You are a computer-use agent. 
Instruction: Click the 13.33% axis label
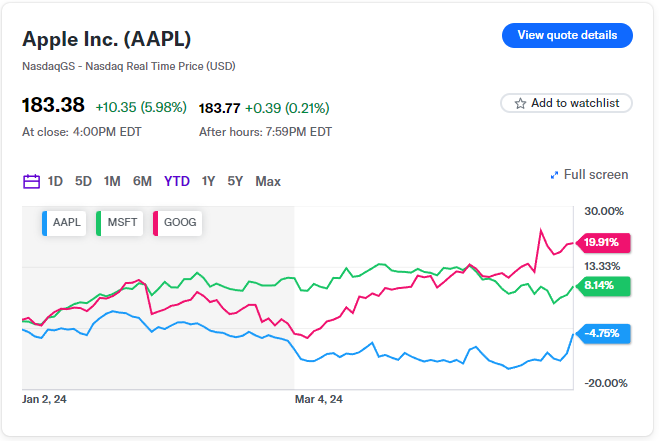point(602,267)
